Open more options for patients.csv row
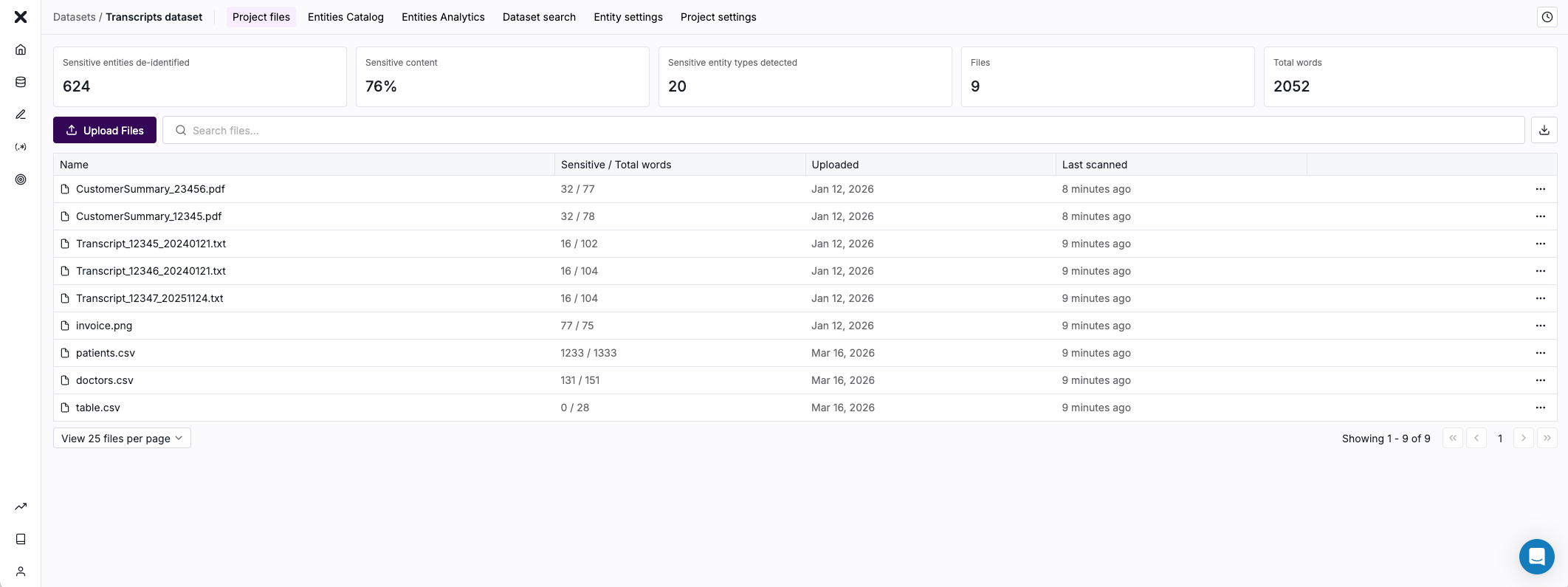The height and width of the screenshot is (587, 1568). [1540, 353]
